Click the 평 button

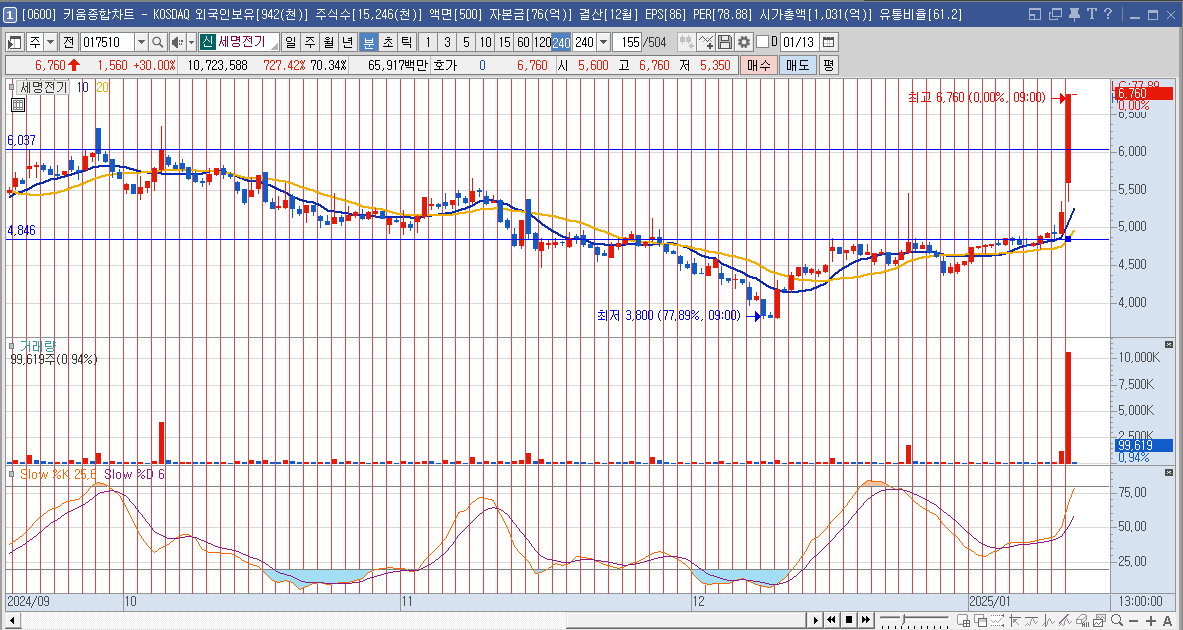coord(828,65)
